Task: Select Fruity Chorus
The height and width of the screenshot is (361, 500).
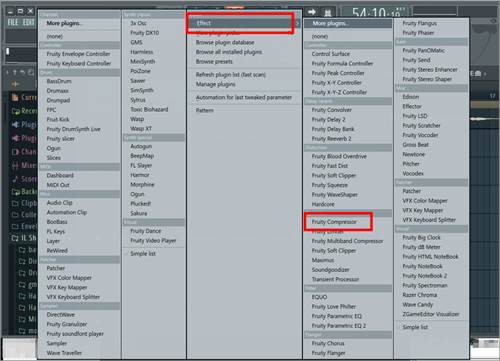Action: point(328,343)
